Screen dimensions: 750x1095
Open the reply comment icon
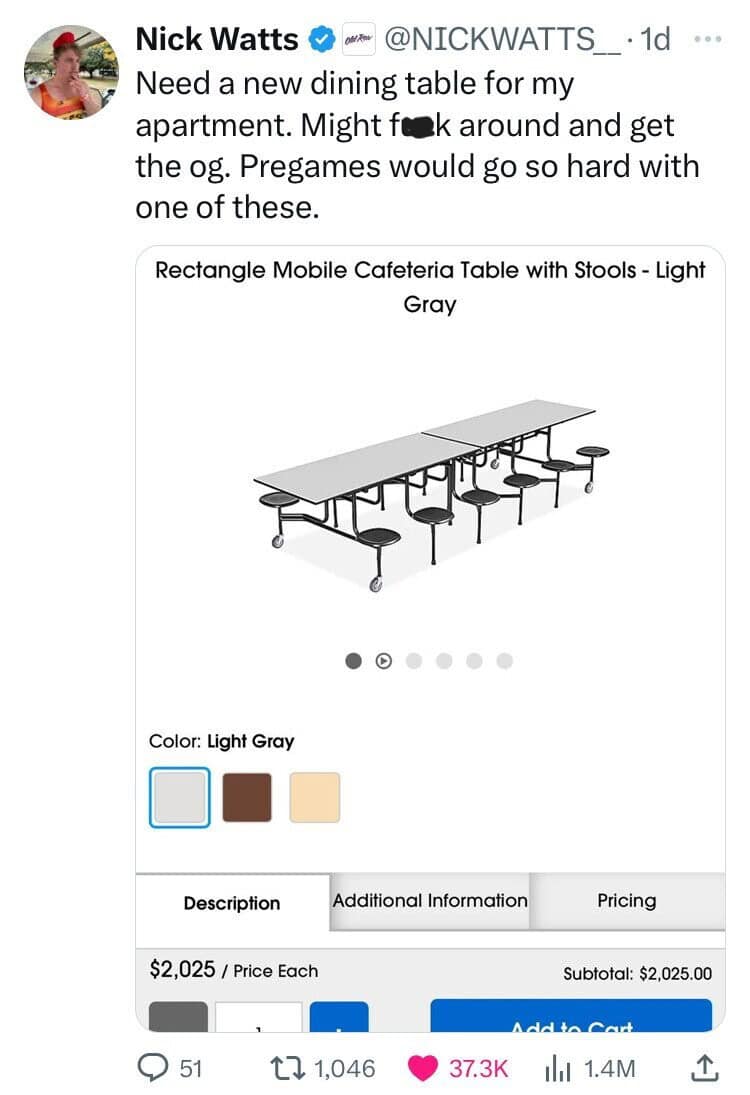(x=150, y=1068)
